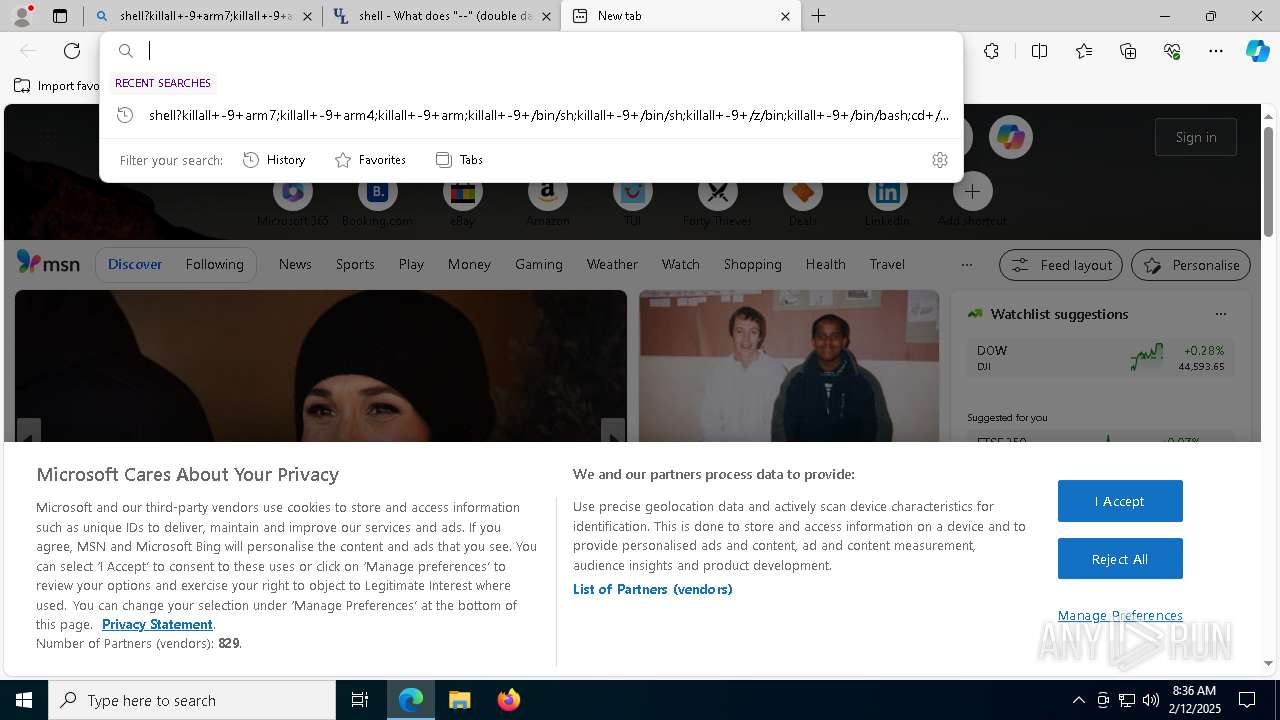The width and height of the screenshot is (1280, 720).
Task: Open File Explorer from taskbar
Action: point(459,700)
